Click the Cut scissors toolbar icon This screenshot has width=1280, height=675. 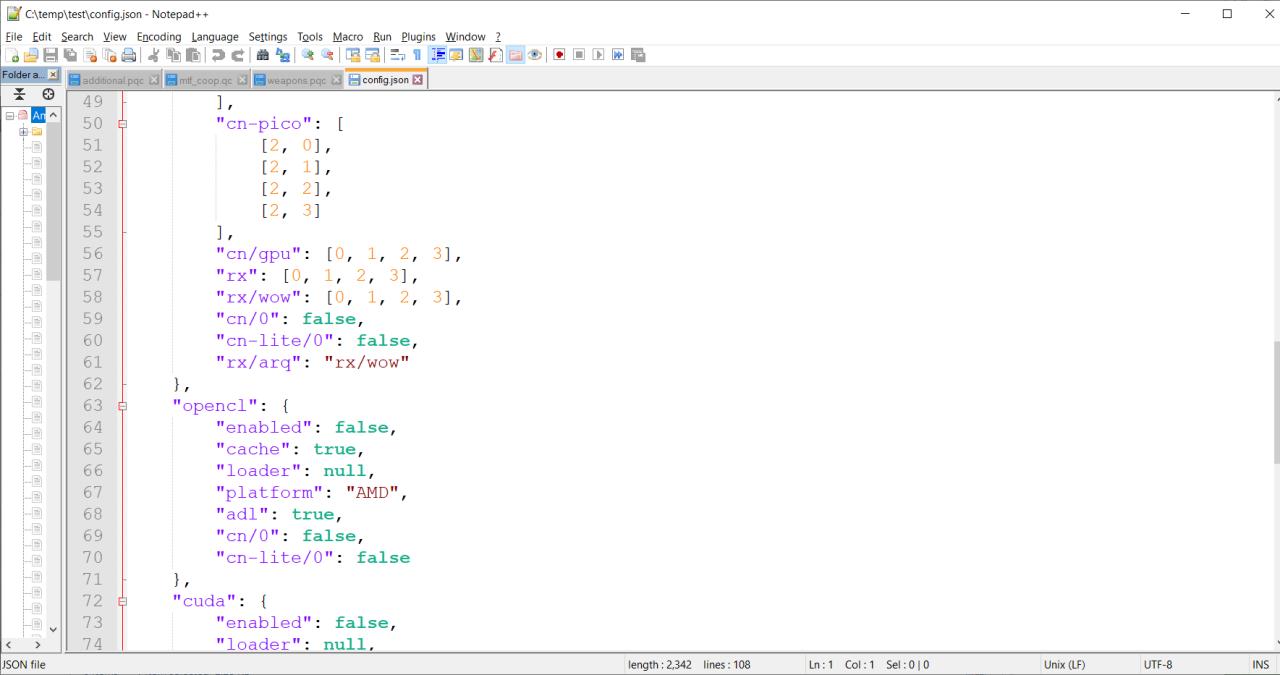(153, 55)
